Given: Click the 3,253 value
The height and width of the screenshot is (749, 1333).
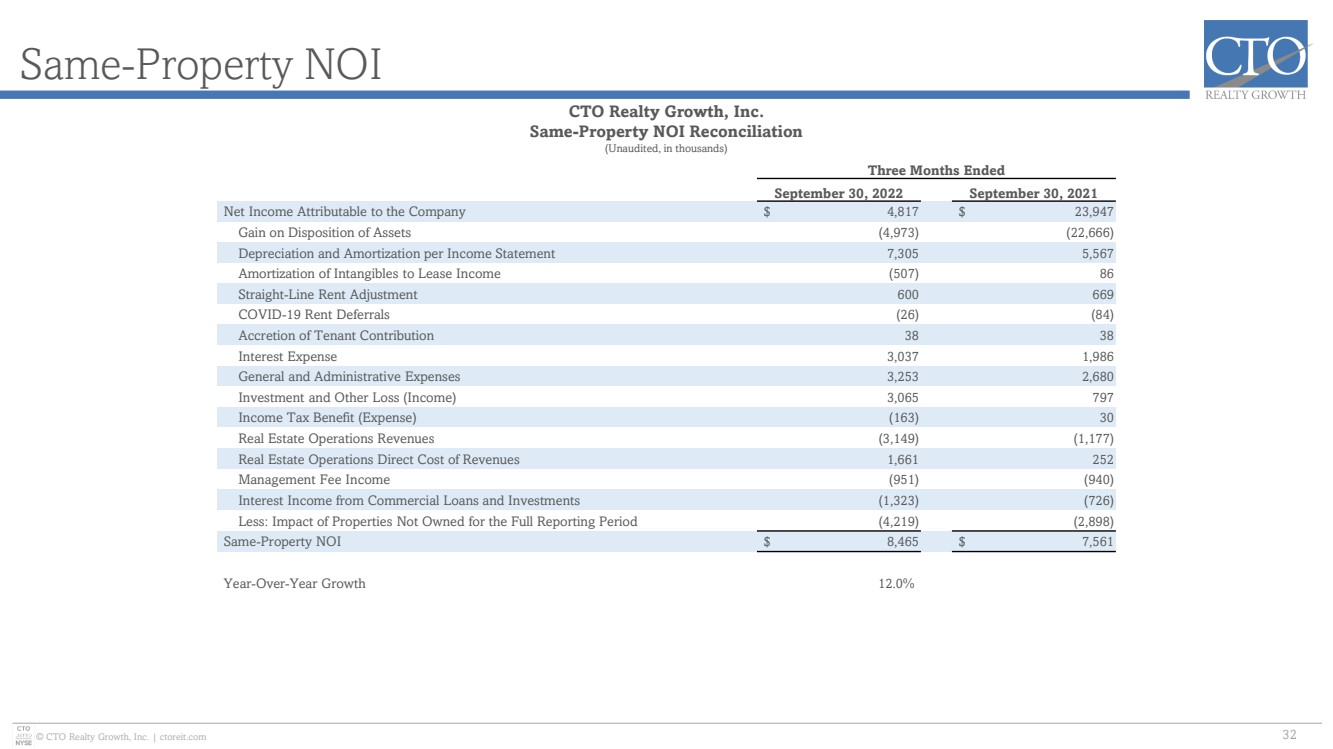Looking at the screenshot, I should (x=902, y=376).
